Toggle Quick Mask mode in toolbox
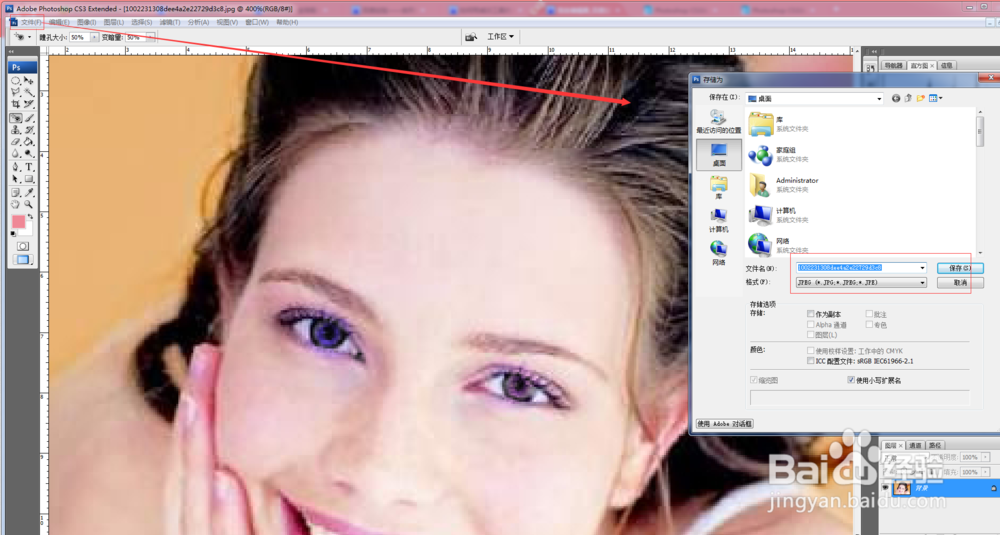Screen dimensions: 1000x535 click(22, 246)
